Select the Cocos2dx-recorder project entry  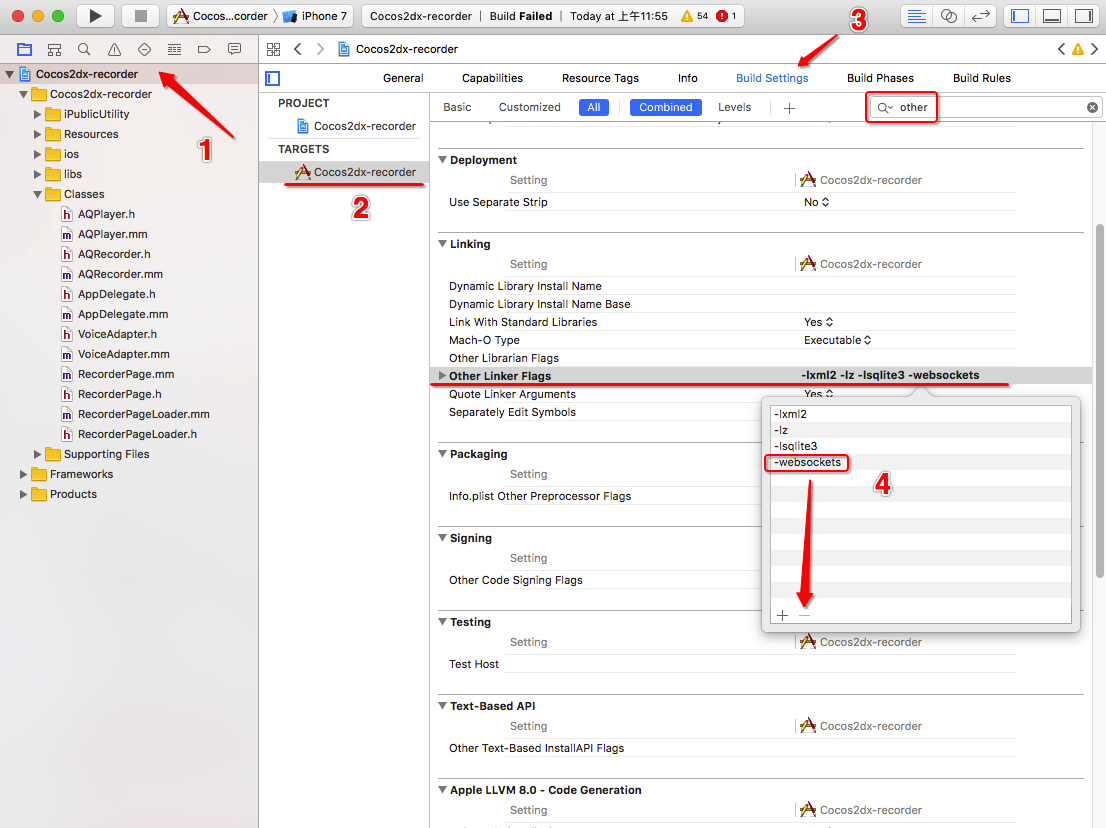coord(357,126)
